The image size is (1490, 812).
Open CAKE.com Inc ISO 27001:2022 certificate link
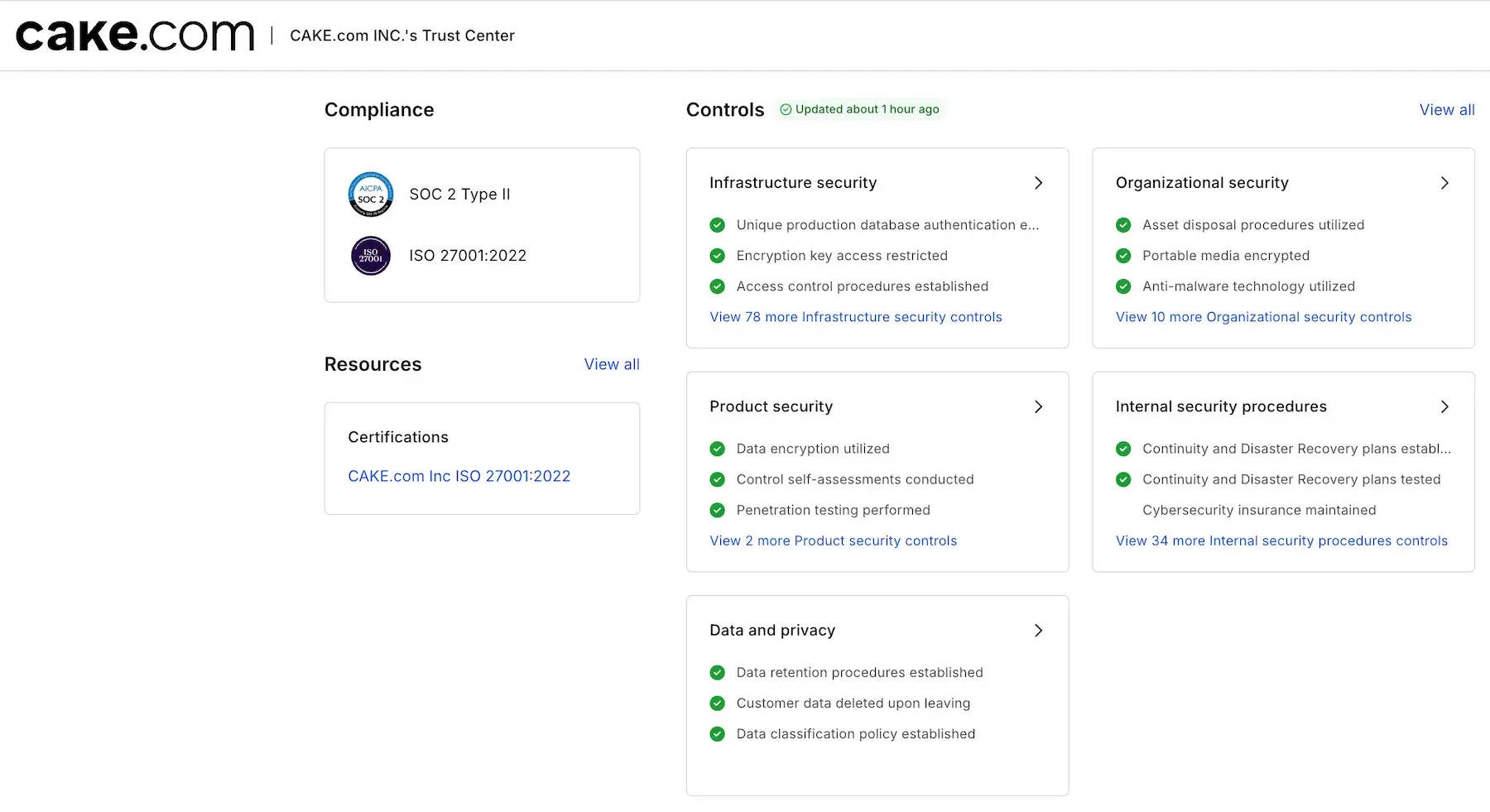click(x=459, y=476)
